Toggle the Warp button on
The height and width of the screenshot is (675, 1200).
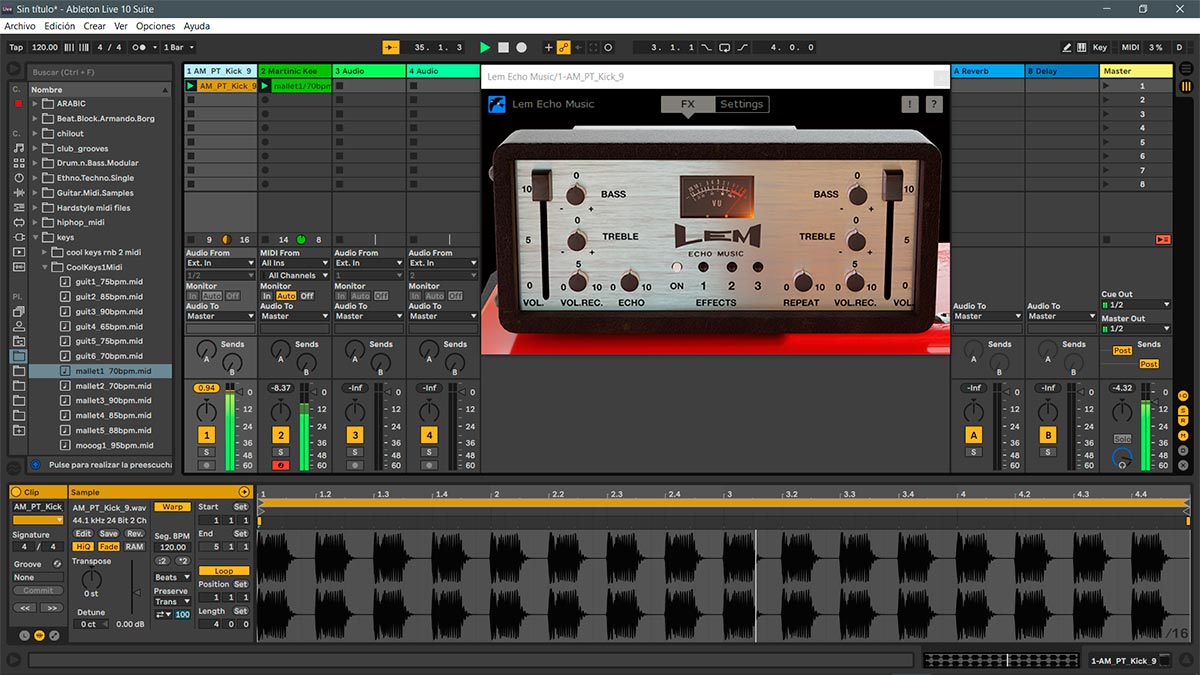(x=172, y=507)
